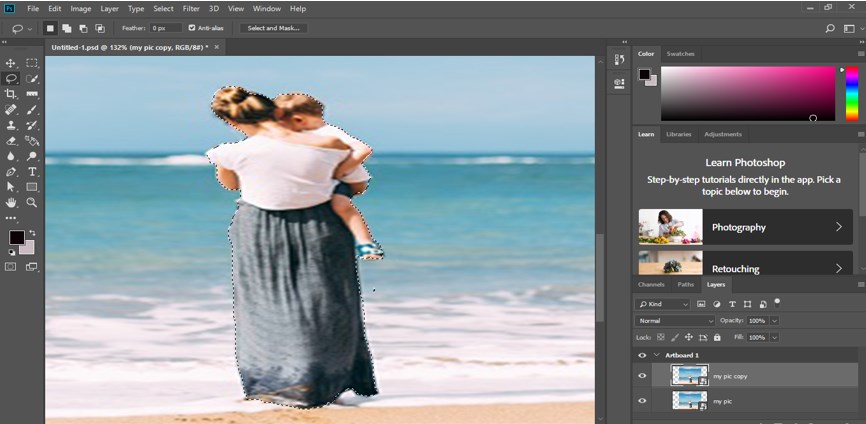Select the Zoom tool in toolbar
The height and width of the screenshot is (424, 866).
coord(32,202)
